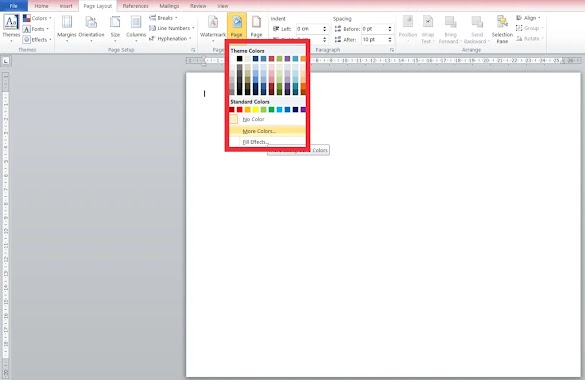
Task: Open the Paragraph dialog launcher
Action: [392, 50]
